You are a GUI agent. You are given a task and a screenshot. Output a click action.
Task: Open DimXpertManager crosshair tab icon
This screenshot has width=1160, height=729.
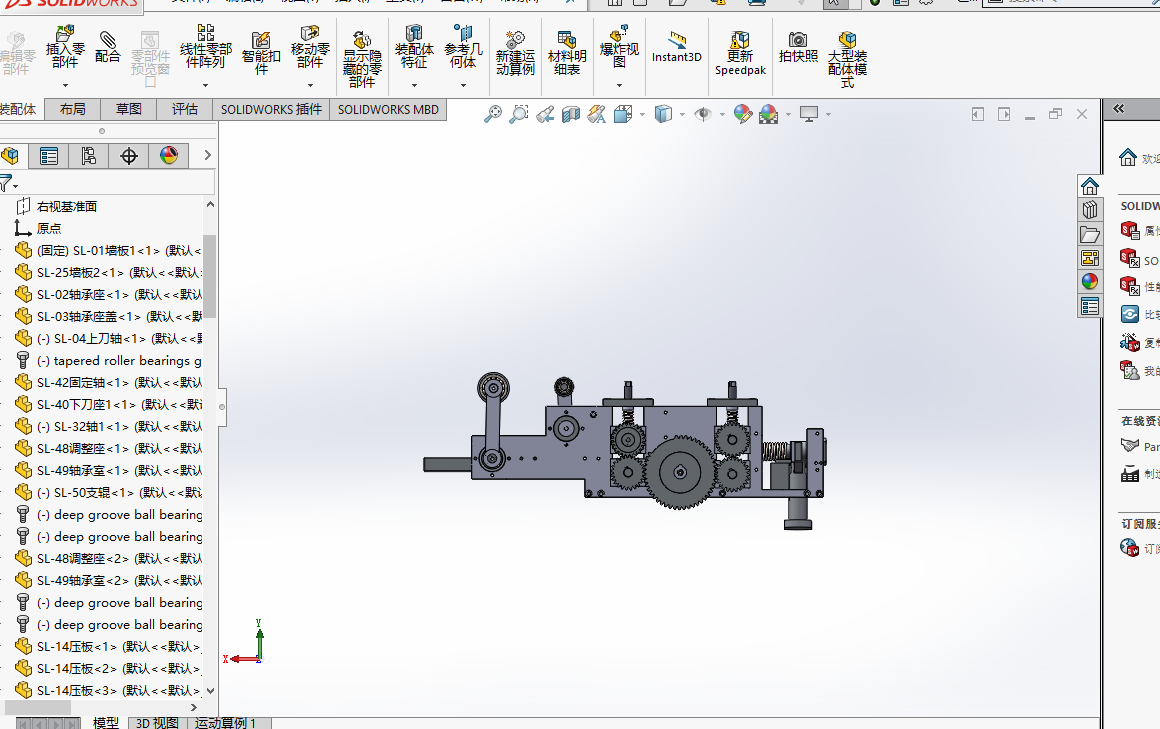click(x=129, y=155)
